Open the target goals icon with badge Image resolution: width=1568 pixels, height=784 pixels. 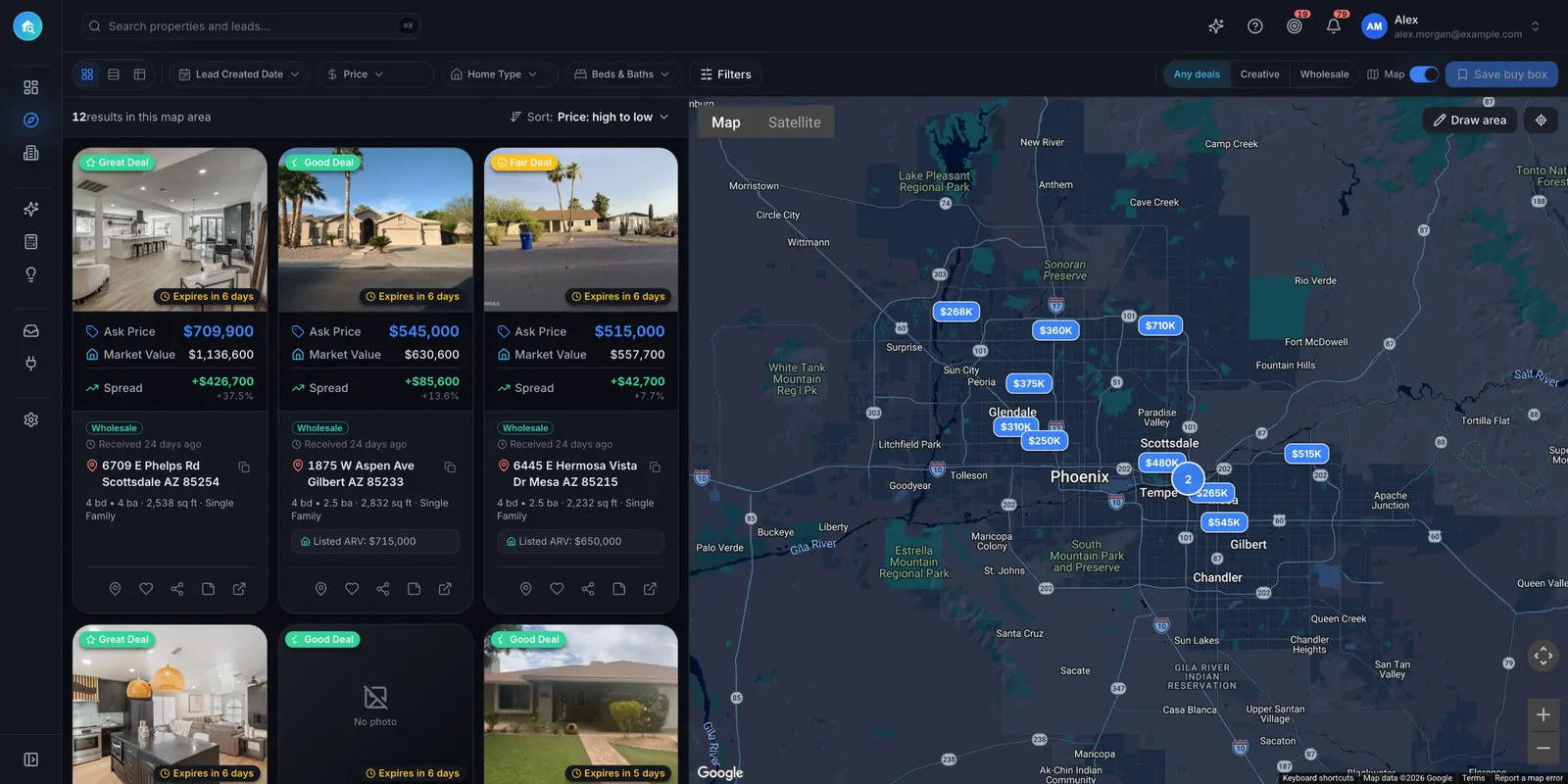1295,26
